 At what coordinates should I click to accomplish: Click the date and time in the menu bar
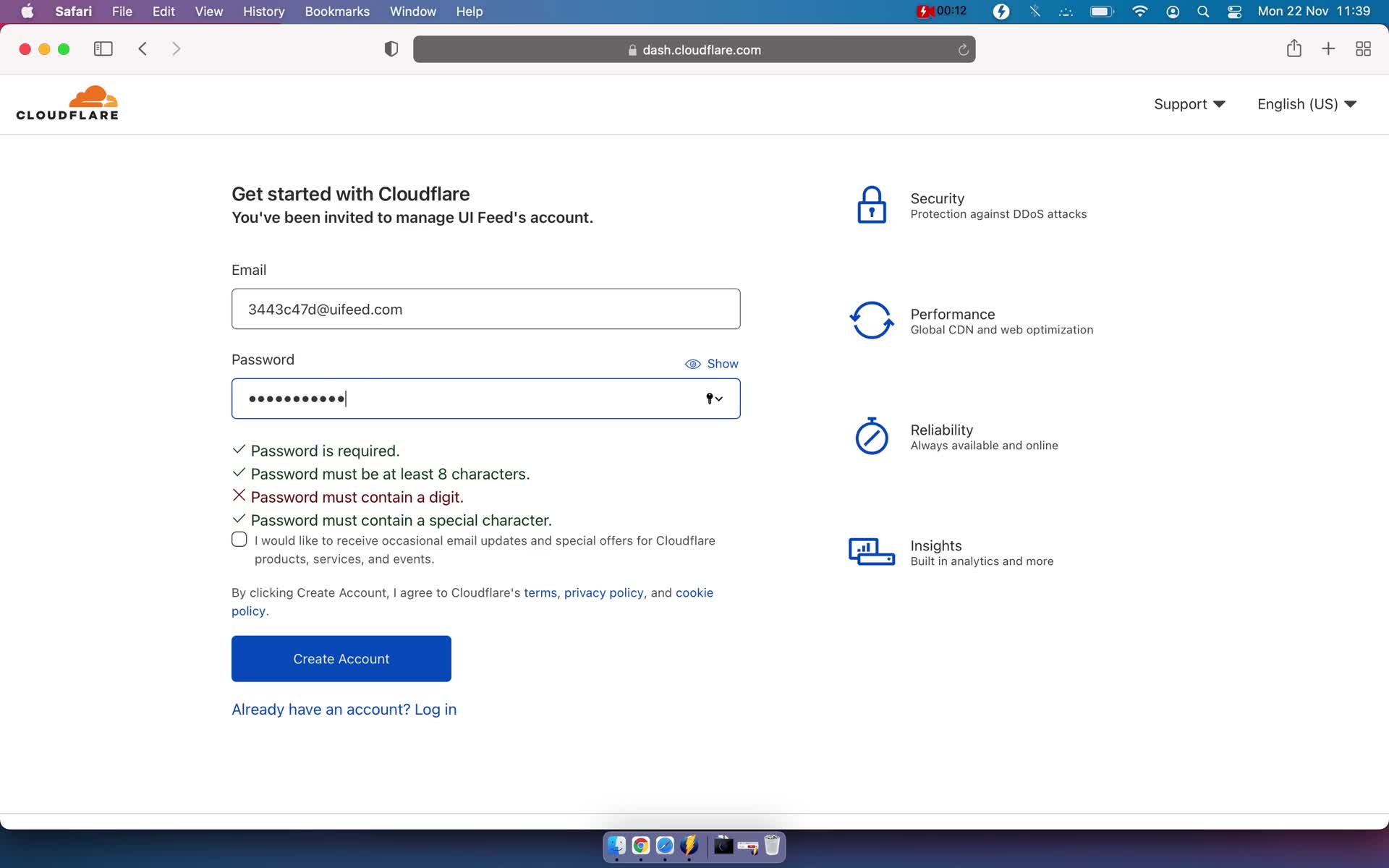click(x=1314, y=12)
